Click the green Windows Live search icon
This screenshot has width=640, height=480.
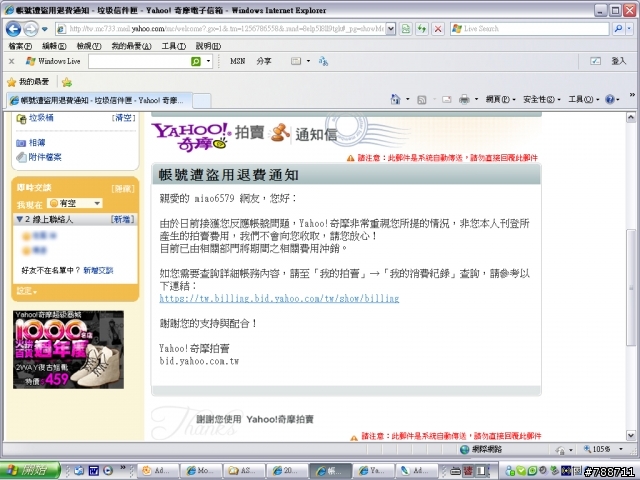(x=196, y=61)
